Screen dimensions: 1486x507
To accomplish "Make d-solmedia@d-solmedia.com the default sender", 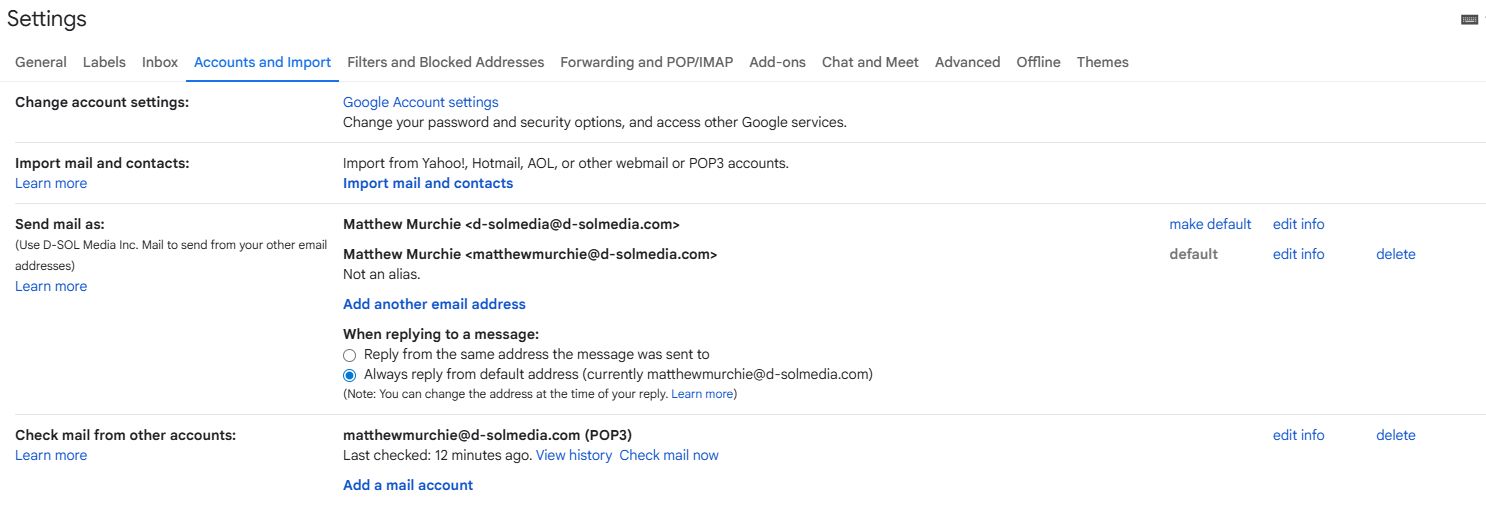I will tap(1210, 224).
